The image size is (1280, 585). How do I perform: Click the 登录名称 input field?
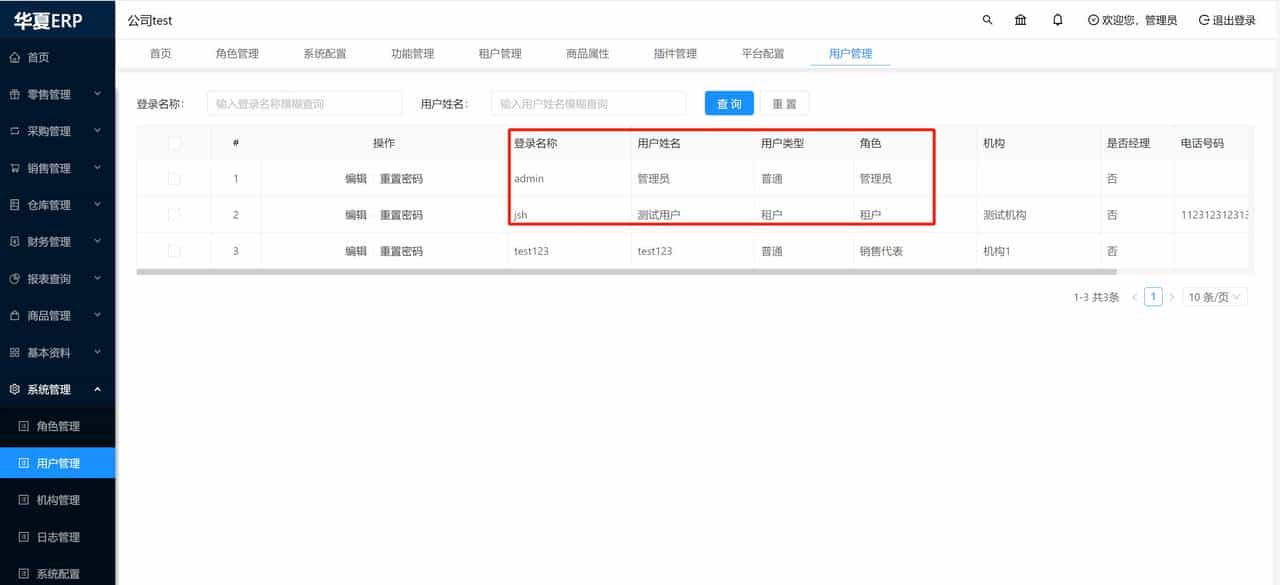click(303, 102)
